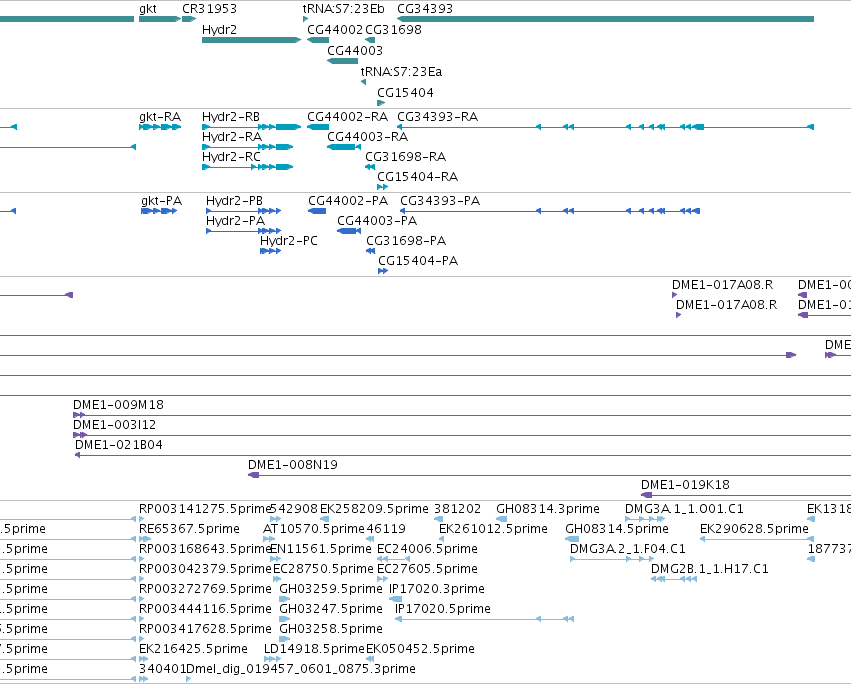The width and height of the screenshot is (851, 684).
Task: Select the CG44002-RA transcript
Action: (318, 127)
